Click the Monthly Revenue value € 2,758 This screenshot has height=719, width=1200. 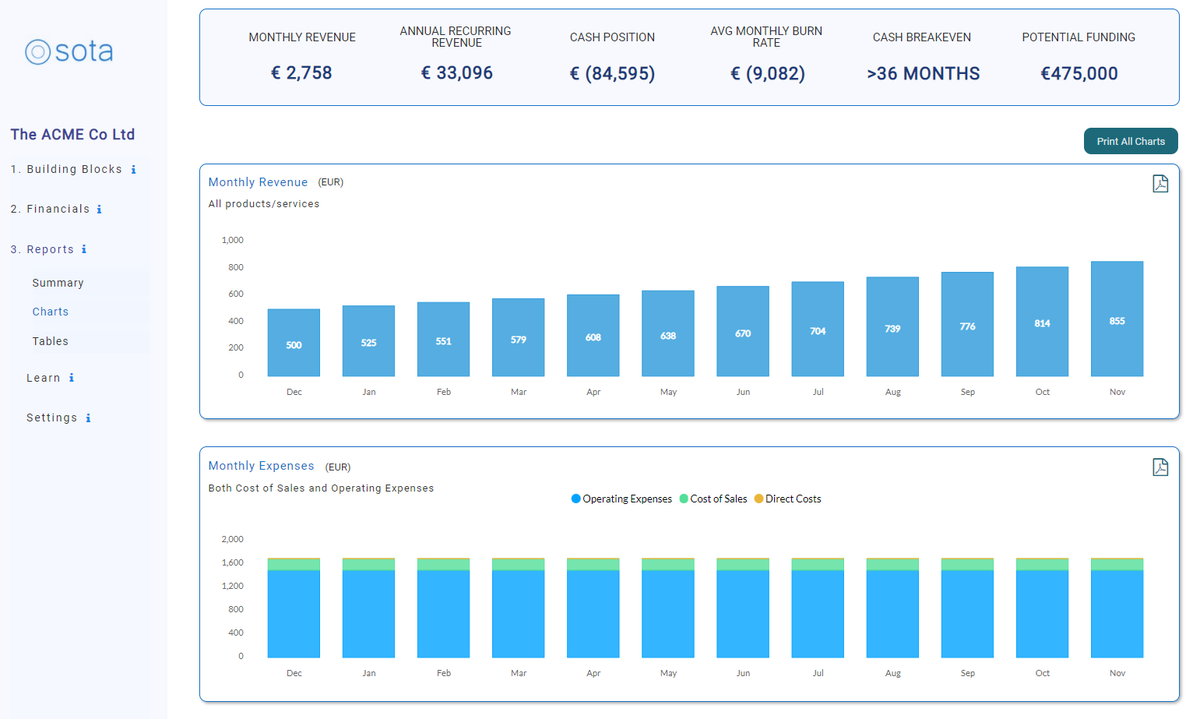click(302, 73)
